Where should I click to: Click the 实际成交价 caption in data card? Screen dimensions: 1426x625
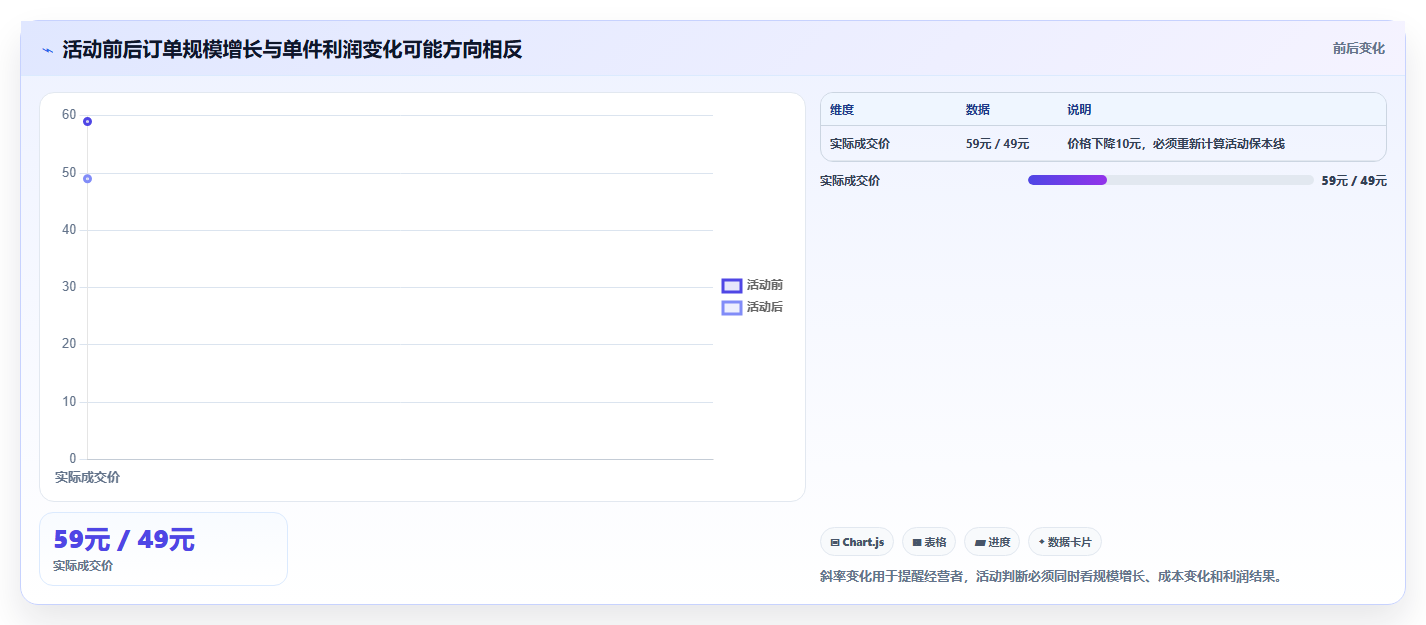[x=83, y=566]
